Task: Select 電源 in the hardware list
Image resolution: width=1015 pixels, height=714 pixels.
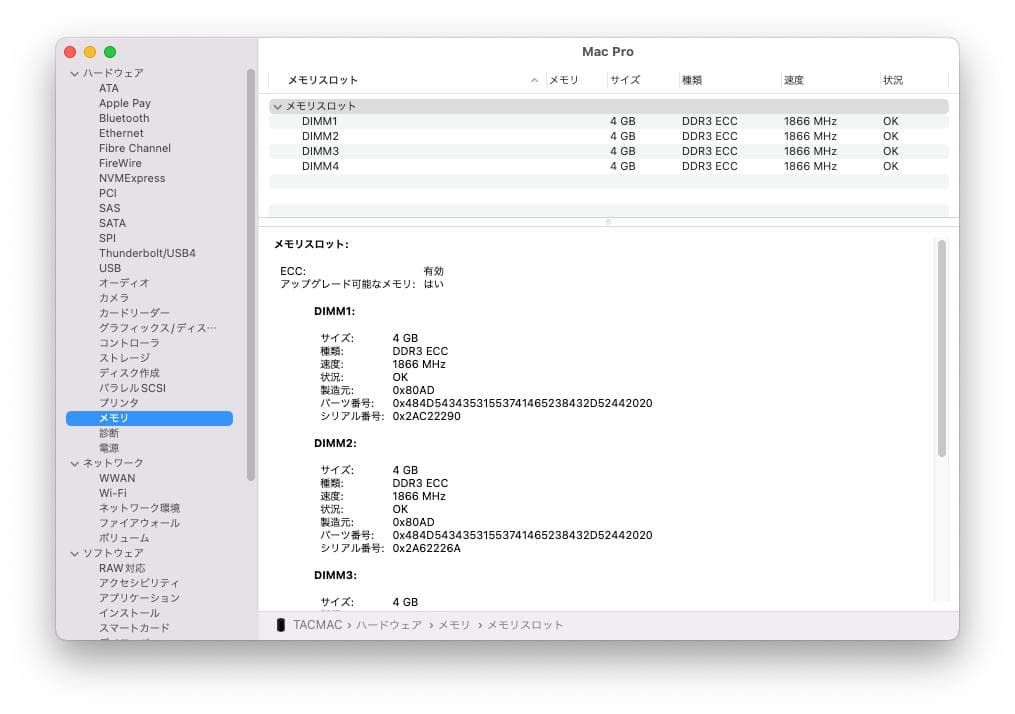Action: point(108,448)
